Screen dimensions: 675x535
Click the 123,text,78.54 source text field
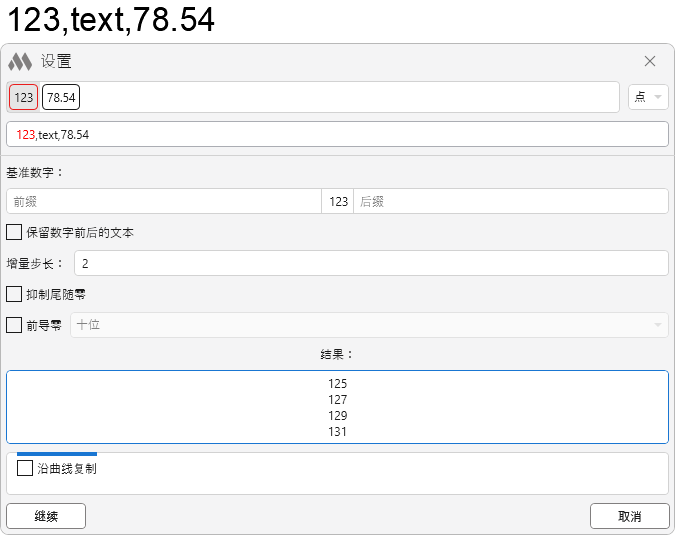(x=337, y=134)
